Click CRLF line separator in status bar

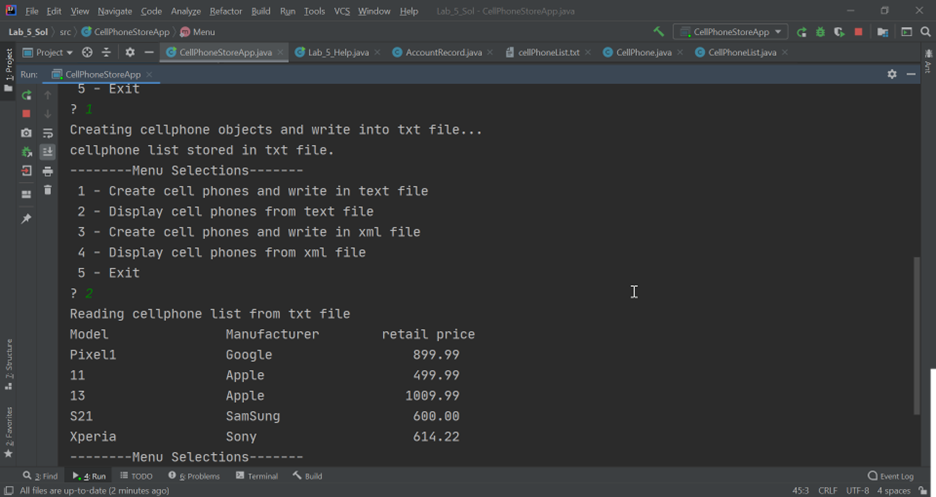pos(827,490)
